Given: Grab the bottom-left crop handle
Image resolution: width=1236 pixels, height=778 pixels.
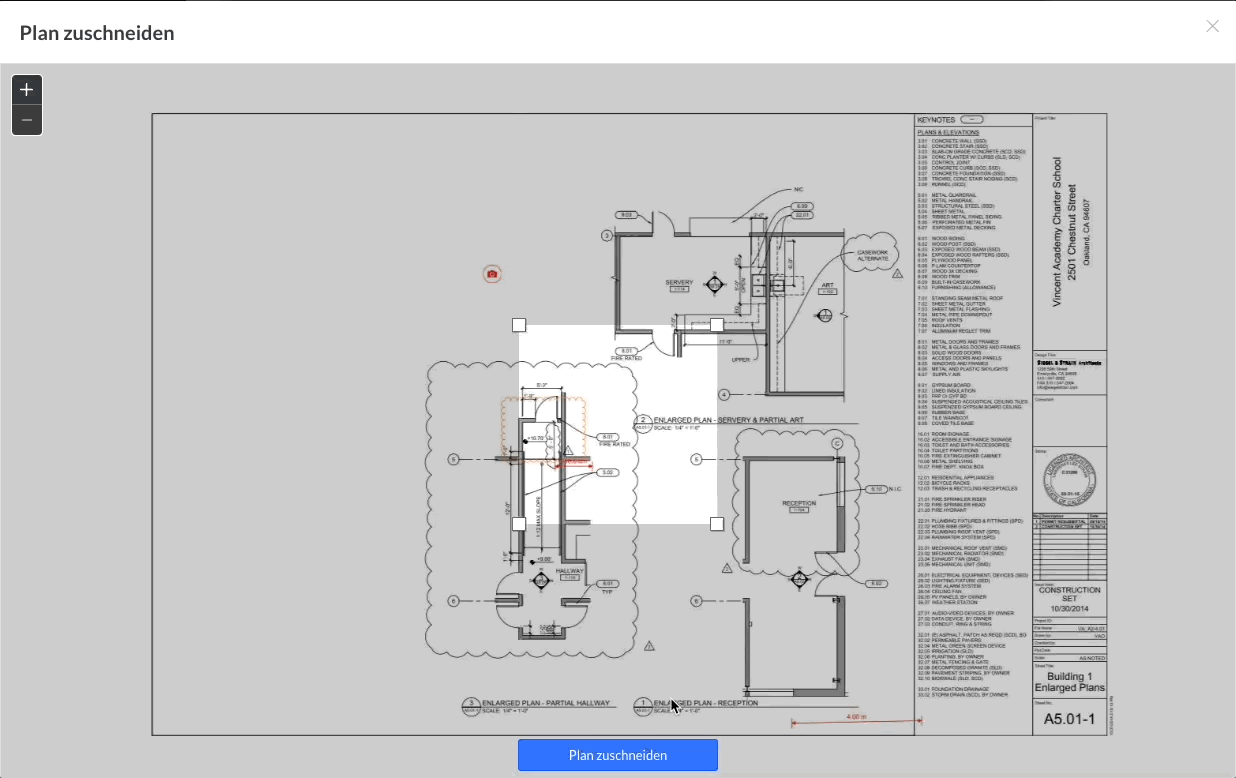Looking at the screenshot, I should coord(519,524).
